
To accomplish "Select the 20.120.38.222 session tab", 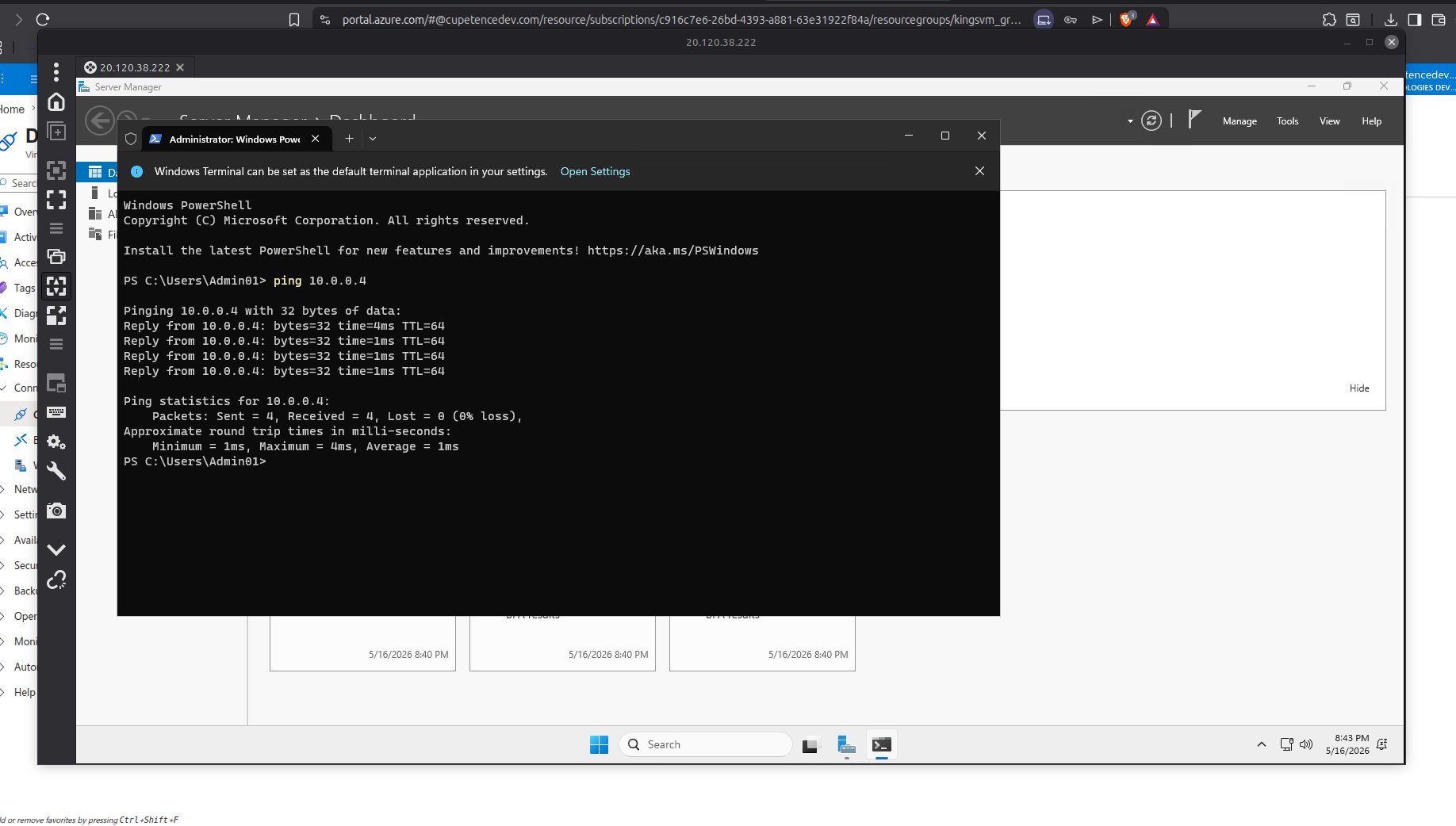I will click(x=134, y=67).
